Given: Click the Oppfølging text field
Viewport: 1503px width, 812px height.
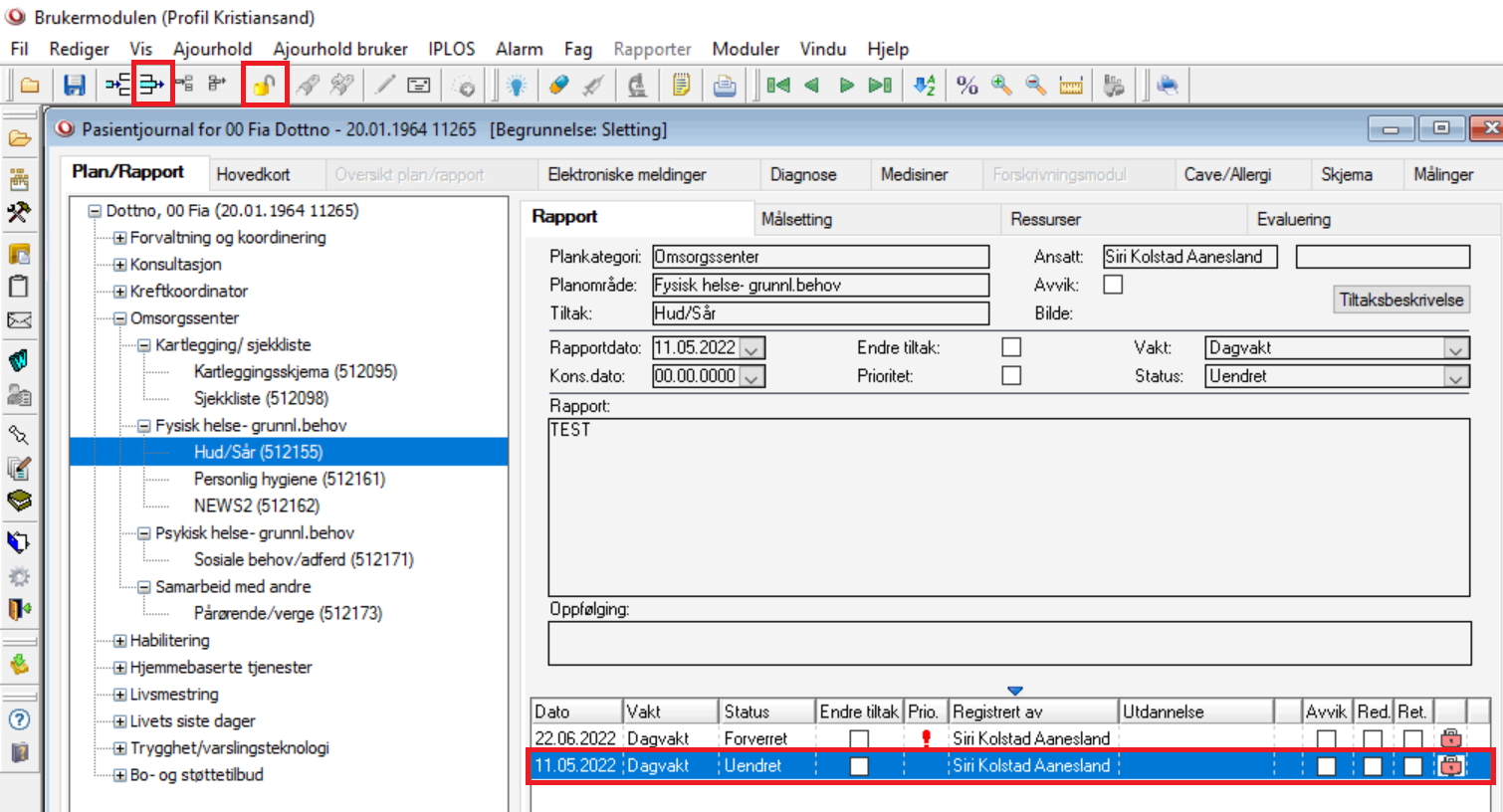Looking at the screenshot, I should pos(1009,644).
